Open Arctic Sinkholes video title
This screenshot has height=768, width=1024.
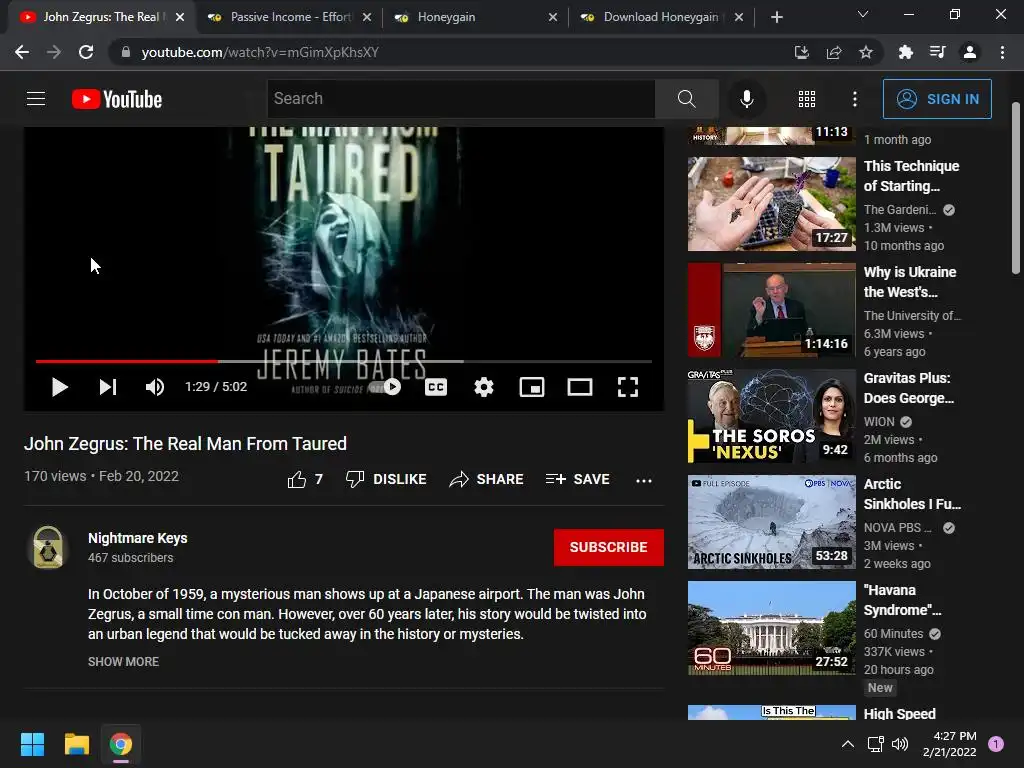click(x=912, y=494)
